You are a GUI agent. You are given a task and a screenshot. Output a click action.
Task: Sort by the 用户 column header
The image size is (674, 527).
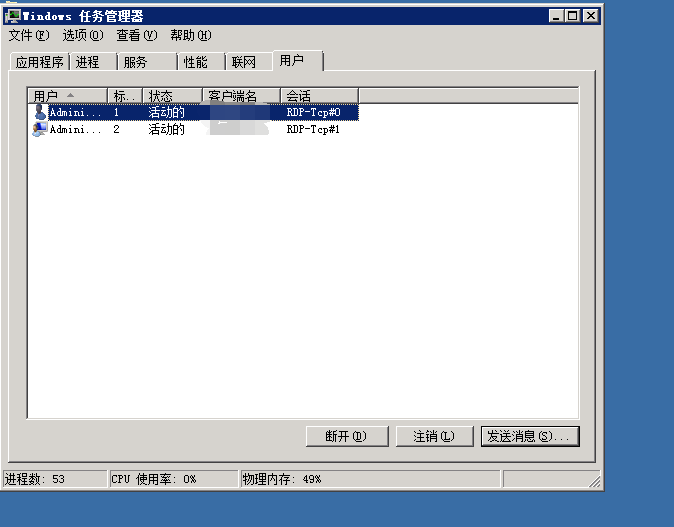coord(67,95)
